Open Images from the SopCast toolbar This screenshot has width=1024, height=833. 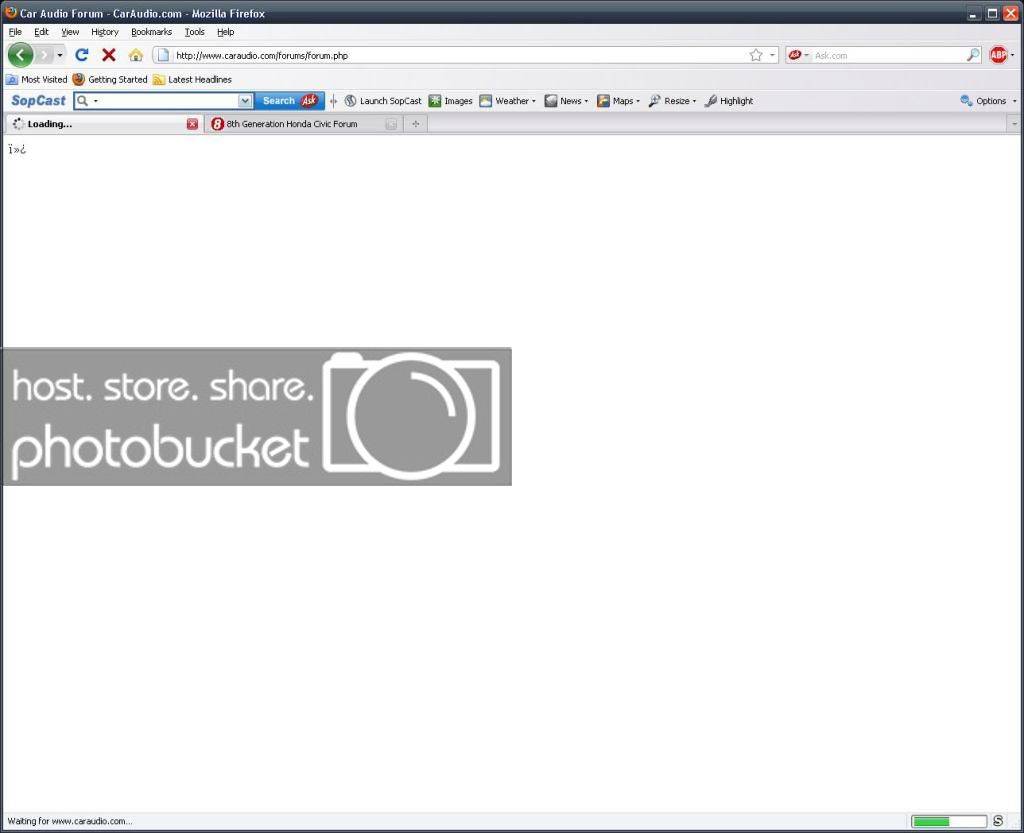pyautogui.click(x=451, y=101)
